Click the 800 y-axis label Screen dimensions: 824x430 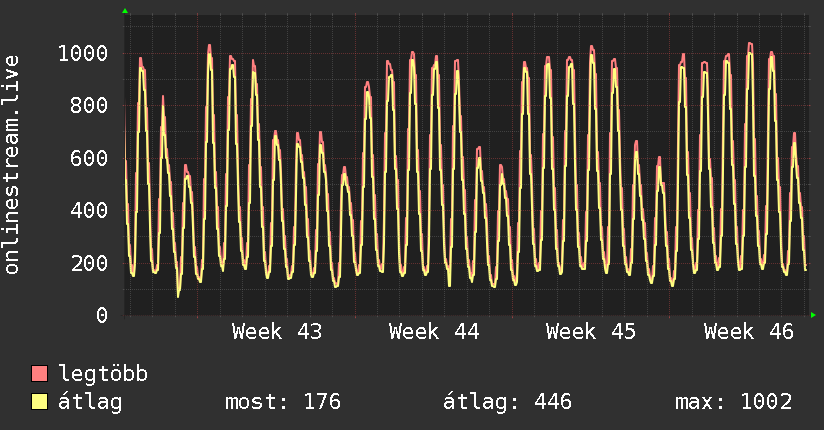[89, 106]
